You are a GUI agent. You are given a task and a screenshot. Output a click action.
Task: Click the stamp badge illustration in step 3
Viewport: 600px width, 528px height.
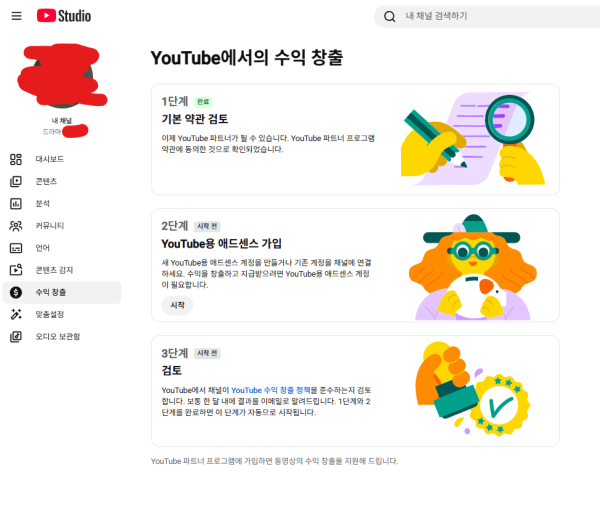[x=473, y=388]
